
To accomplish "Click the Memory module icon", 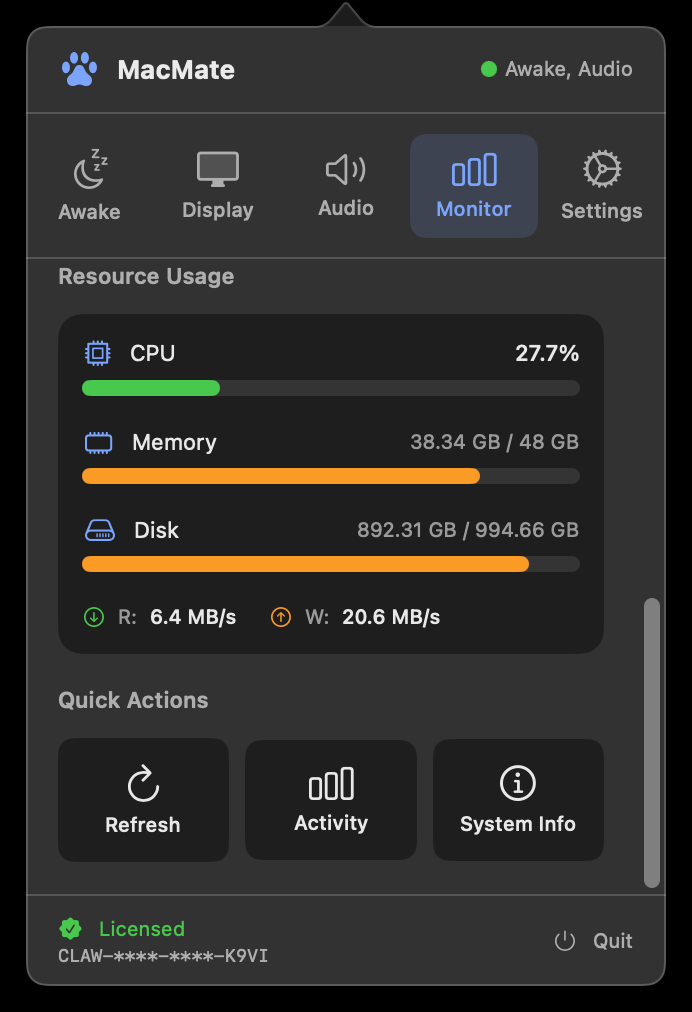I will point(98,441).
